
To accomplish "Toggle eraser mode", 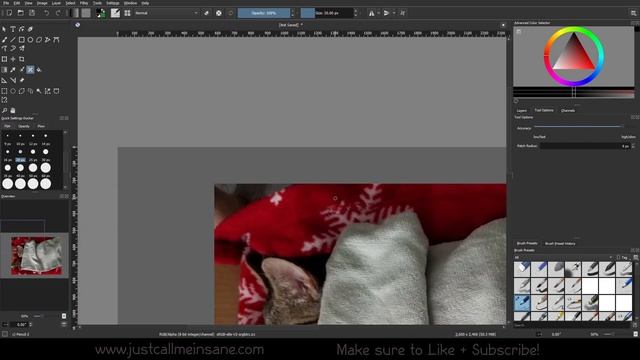I will coord(207,13).
